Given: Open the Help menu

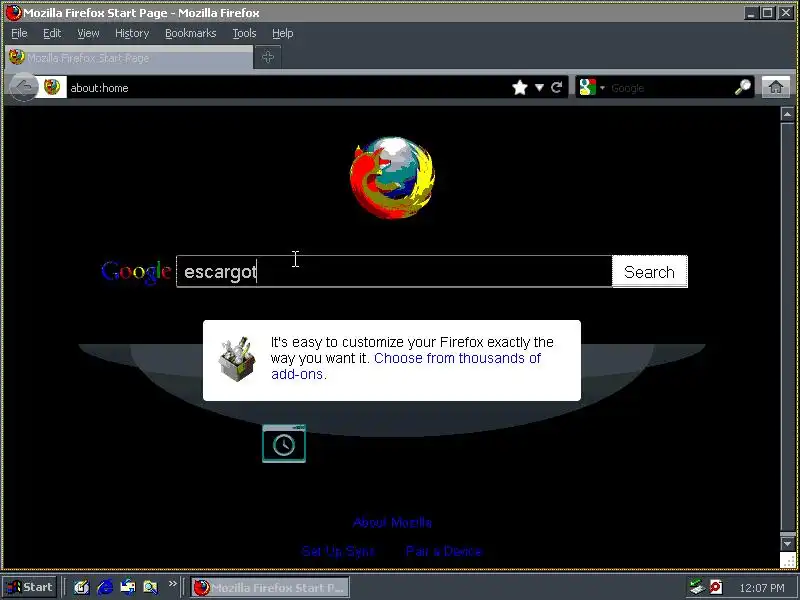Looking at the screenshot, I should 283,33.
